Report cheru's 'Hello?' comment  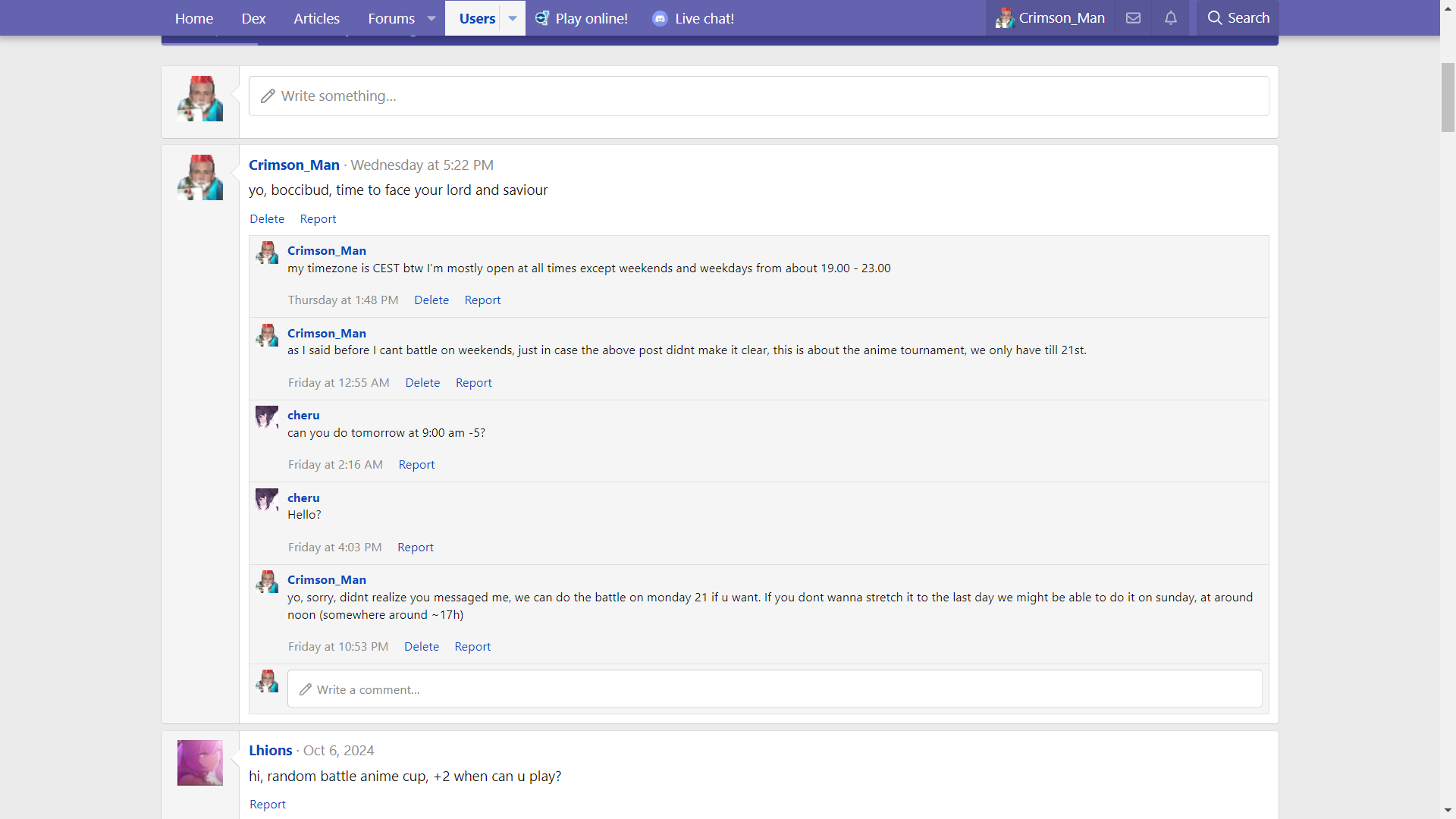pyautogui.click(x=416, y=548)
